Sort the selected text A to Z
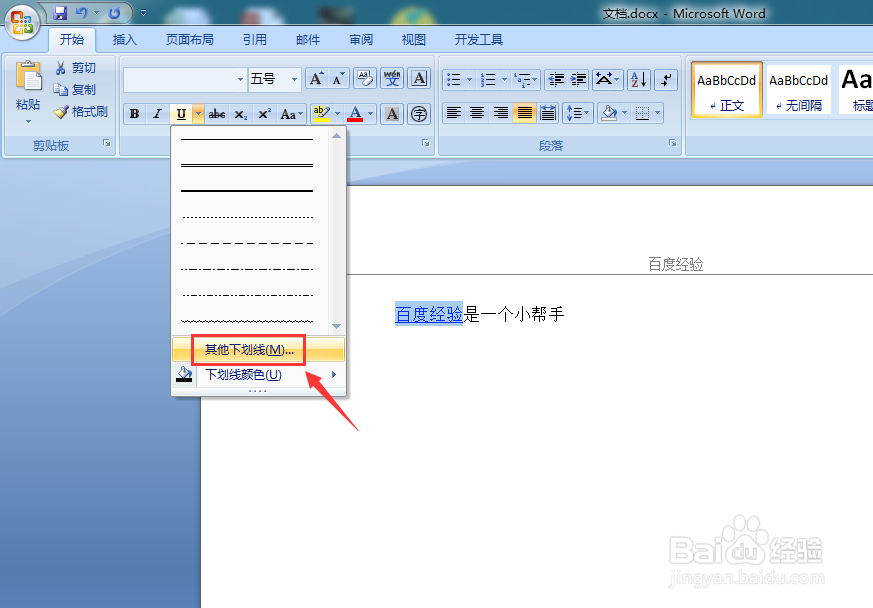Viewport: 873px width, 608px height. 639,80
